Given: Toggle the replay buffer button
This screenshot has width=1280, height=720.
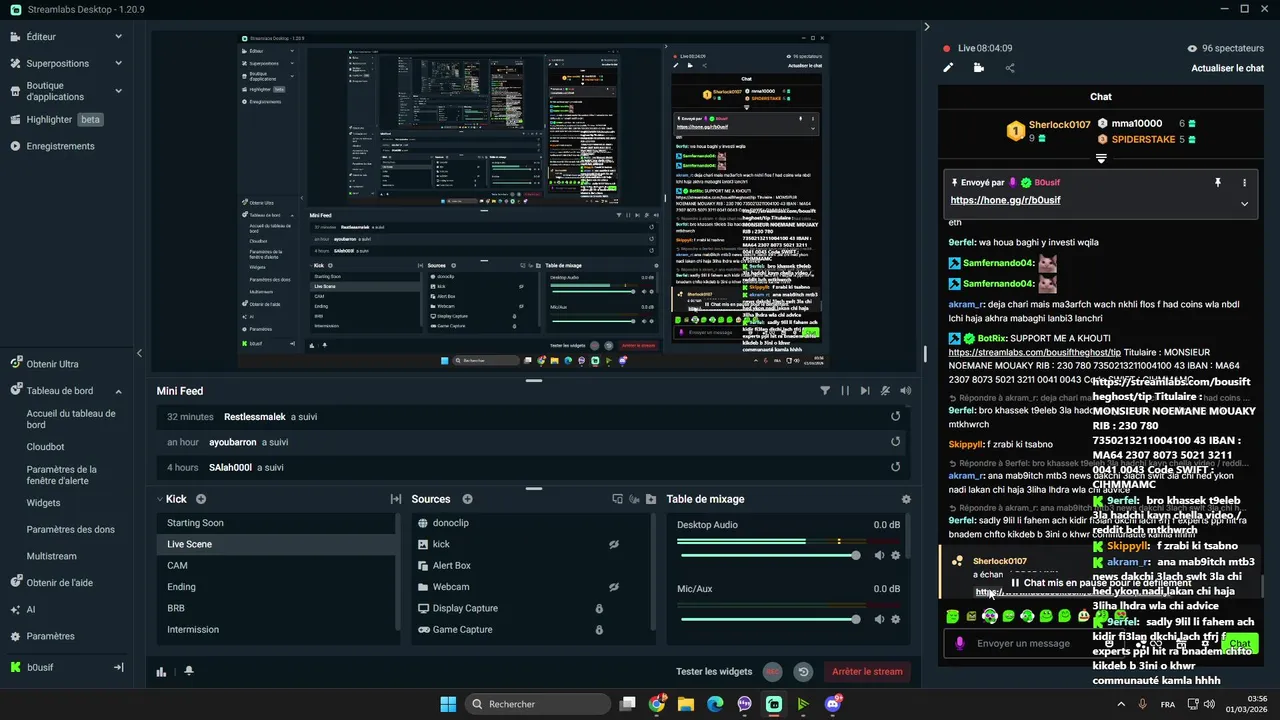Looking at the screenshot, I should pos(802,672).
